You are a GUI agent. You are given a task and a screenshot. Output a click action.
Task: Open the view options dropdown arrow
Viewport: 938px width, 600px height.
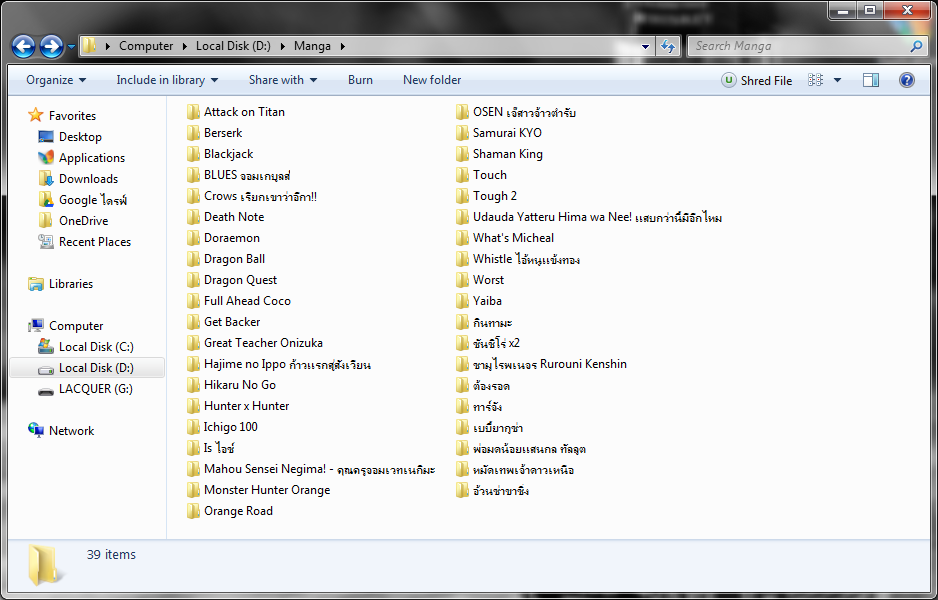pyautogui.click(x=838, y=80)
